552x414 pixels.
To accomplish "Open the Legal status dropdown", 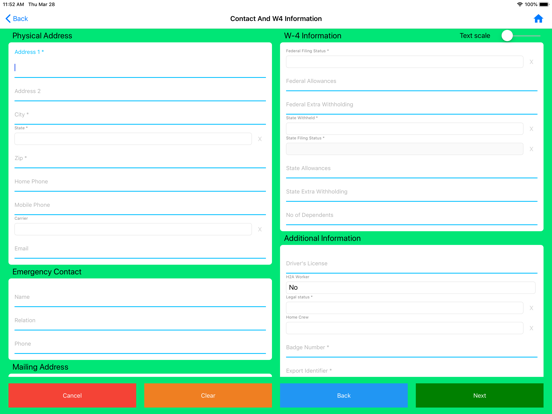I will [x=404, y=308].
